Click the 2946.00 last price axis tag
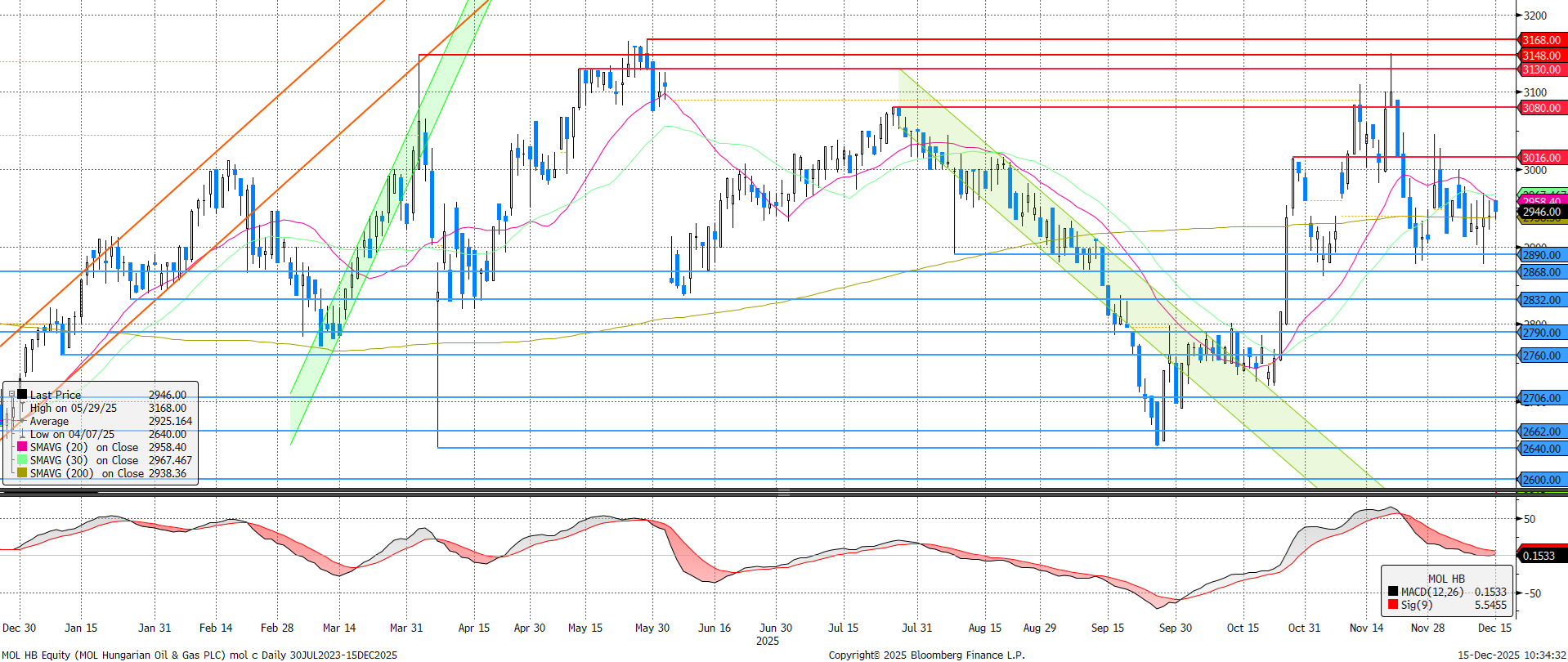Image resolution: width=1568 pixels, height=662 pixels. tap(1541, 212)
